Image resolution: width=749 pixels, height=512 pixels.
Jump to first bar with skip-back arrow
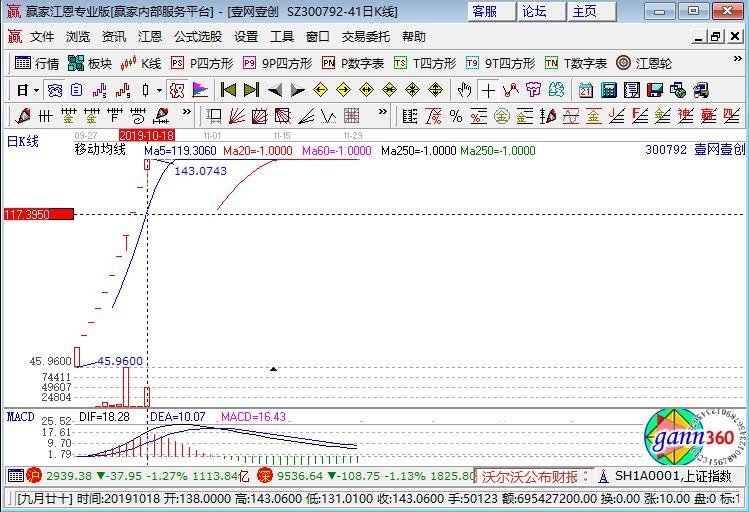point(228,90)
